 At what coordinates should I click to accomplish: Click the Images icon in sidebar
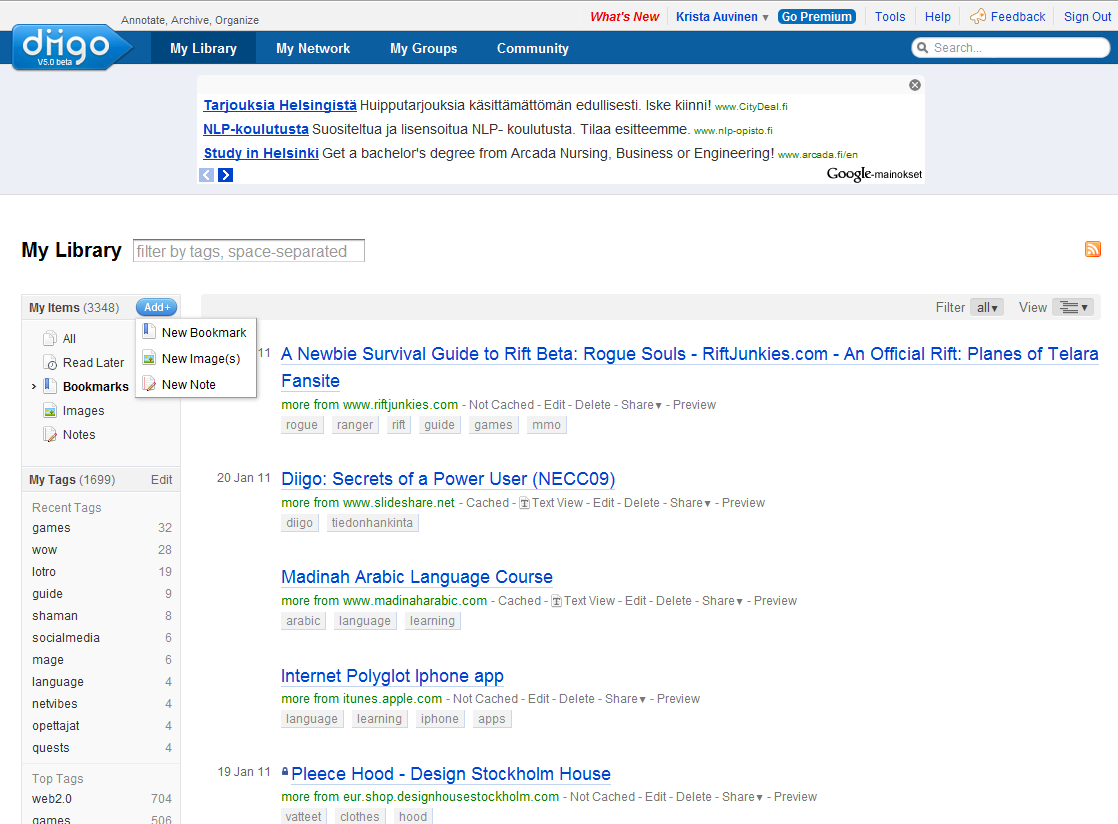(50, 411)
